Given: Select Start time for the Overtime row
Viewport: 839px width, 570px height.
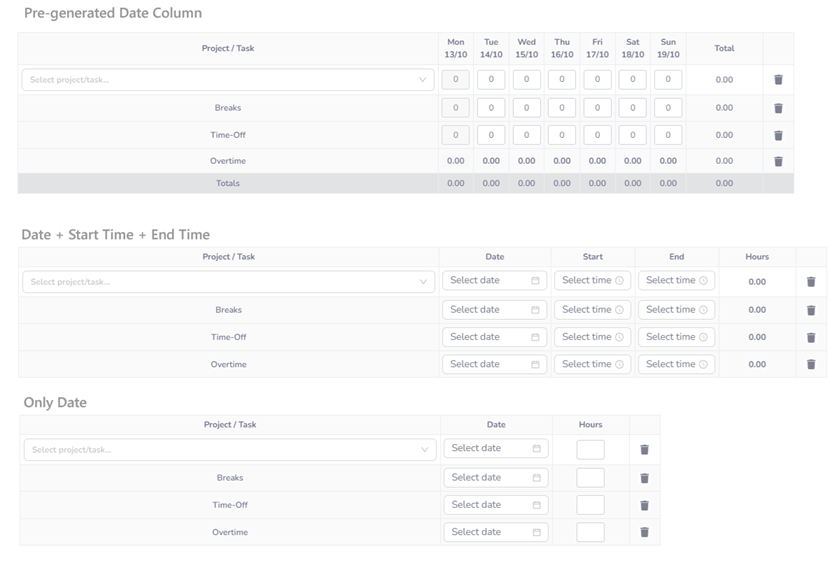Looking at the screenshot, I should click(x=592, y=364).
